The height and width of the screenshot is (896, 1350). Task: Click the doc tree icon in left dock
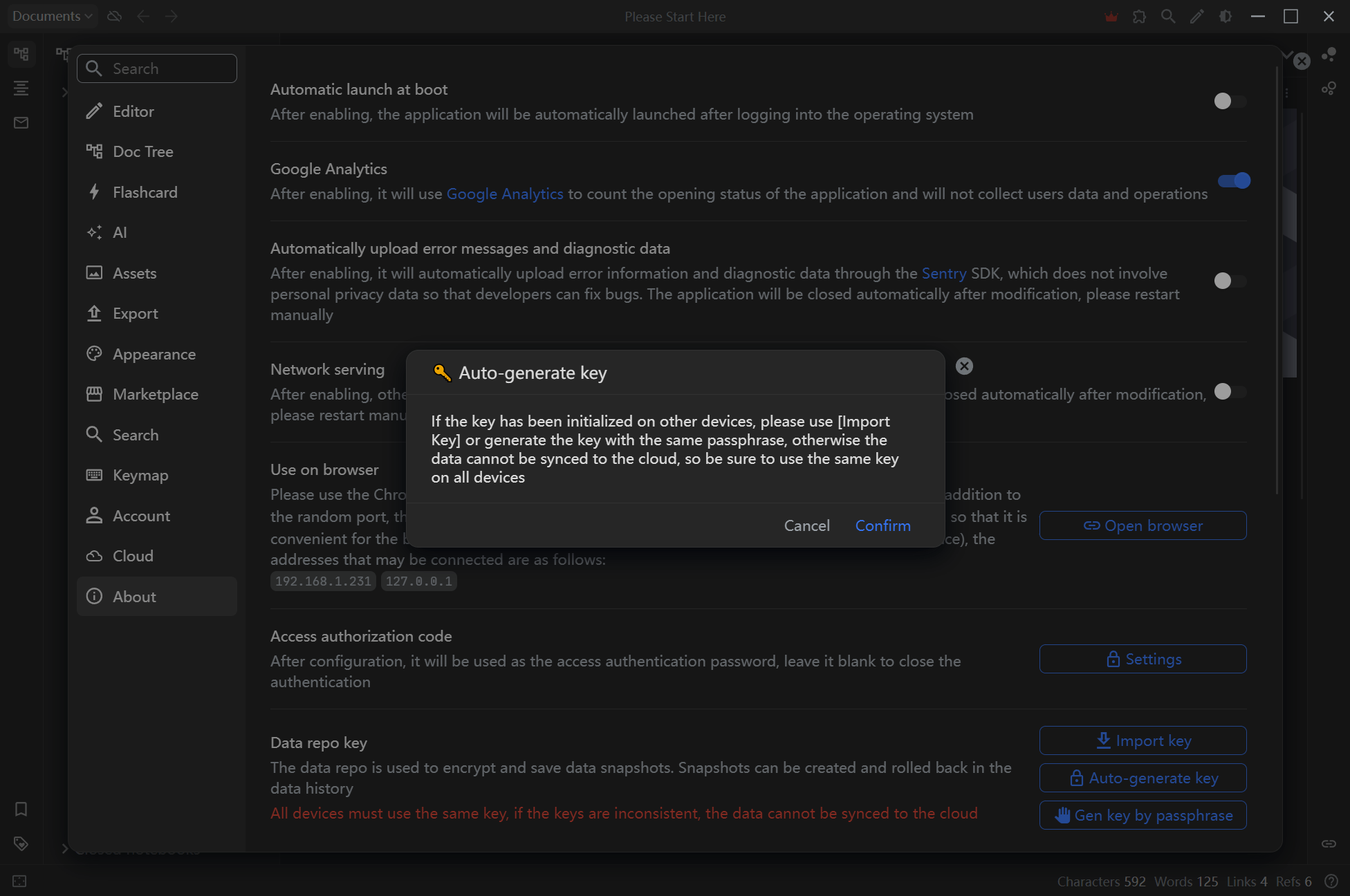21,54
